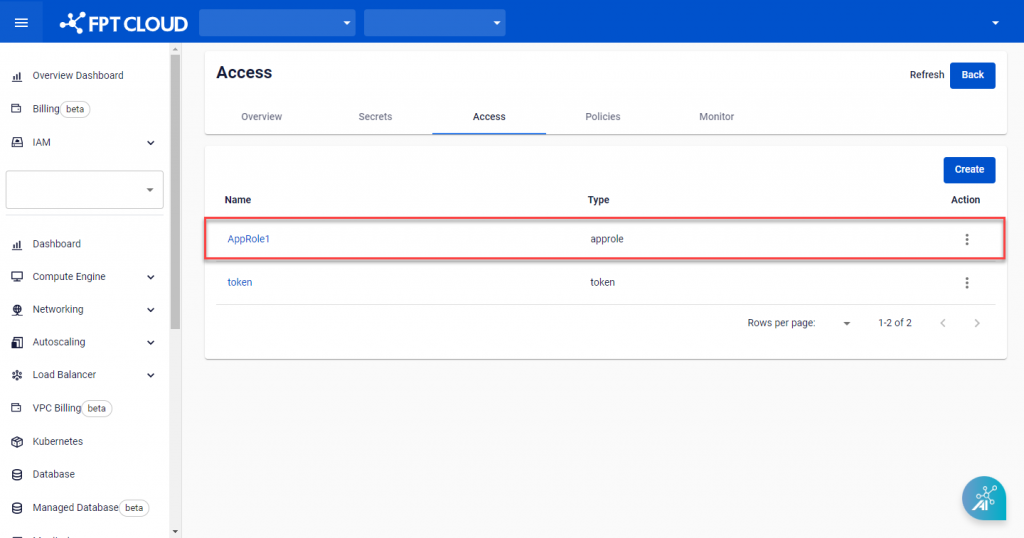1024x538 pixels.
Task: Expand the Compute Engine menu
Action: (x=151, y=277)
